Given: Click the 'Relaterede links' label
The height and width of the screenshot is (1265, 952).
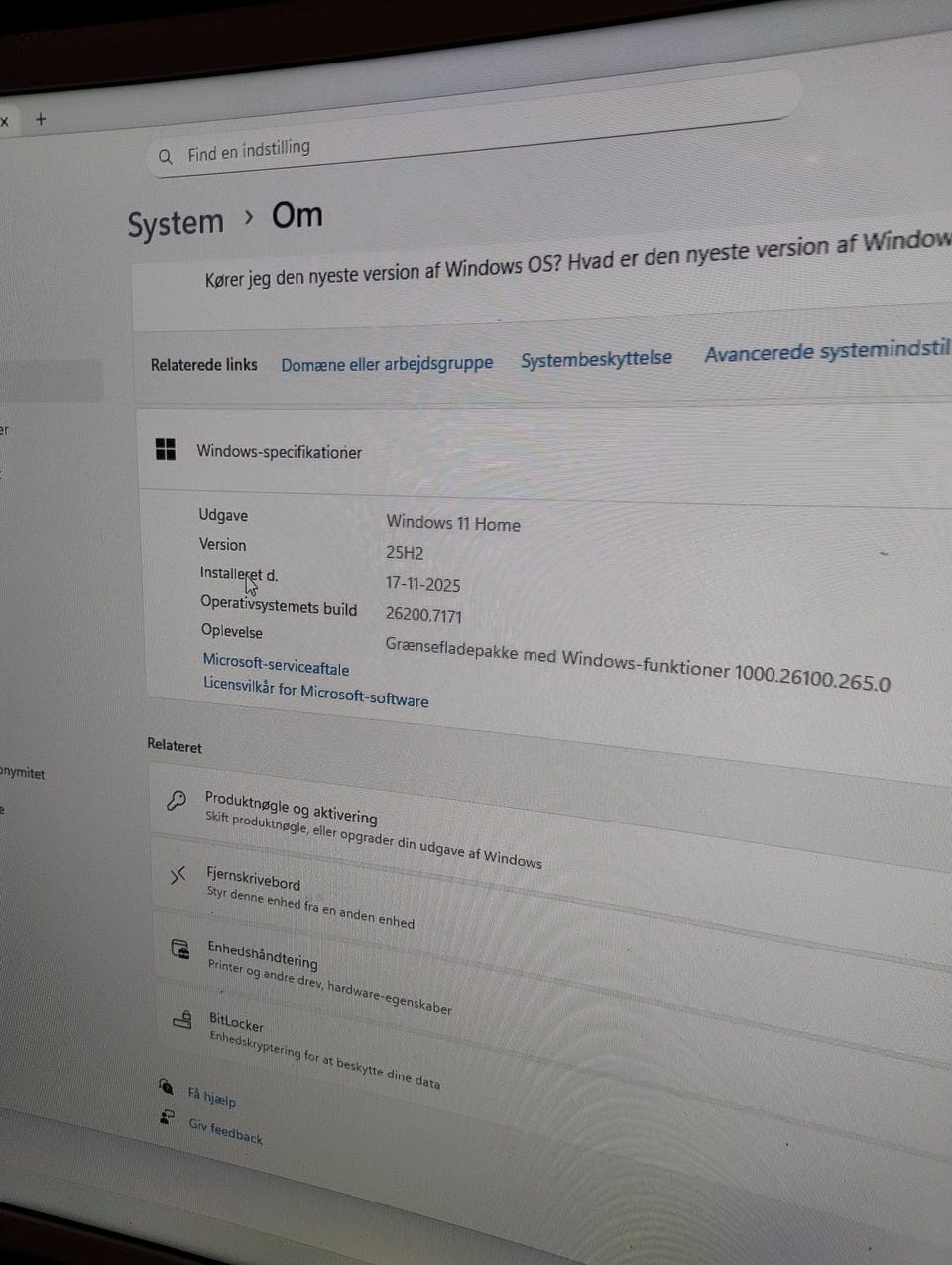Looking at the screenshot, I should coord(203,365).
